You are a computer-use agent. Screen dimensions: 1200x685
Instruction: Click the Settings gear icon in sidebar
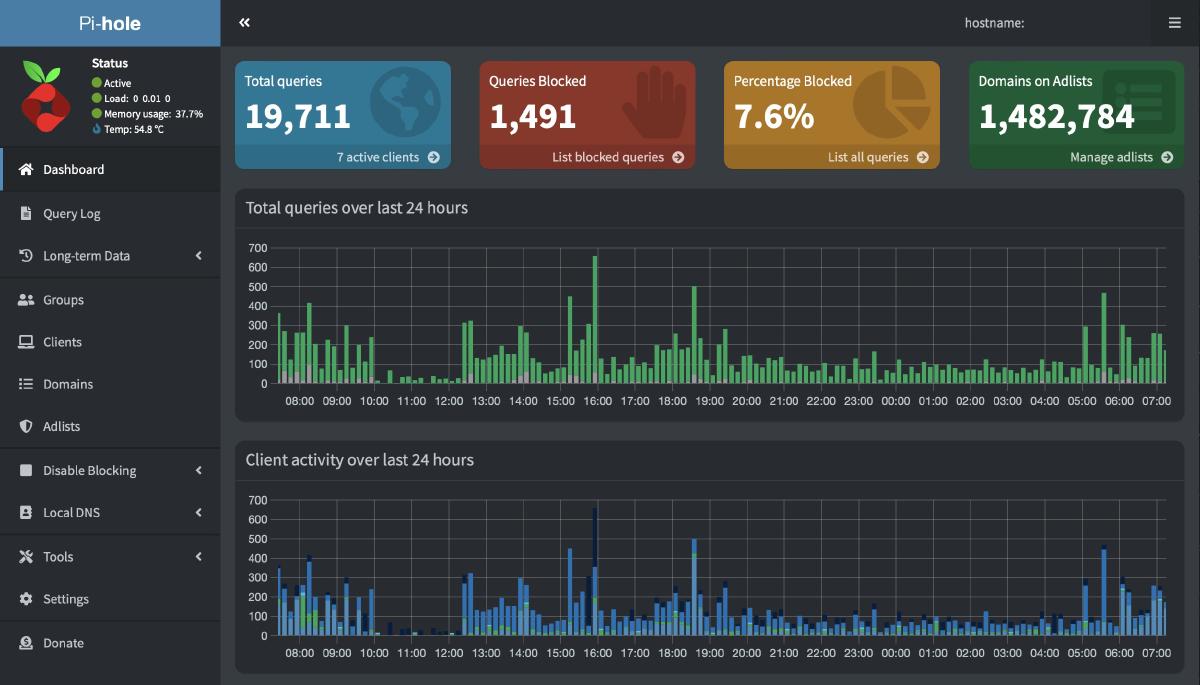(x=26, y=599)
